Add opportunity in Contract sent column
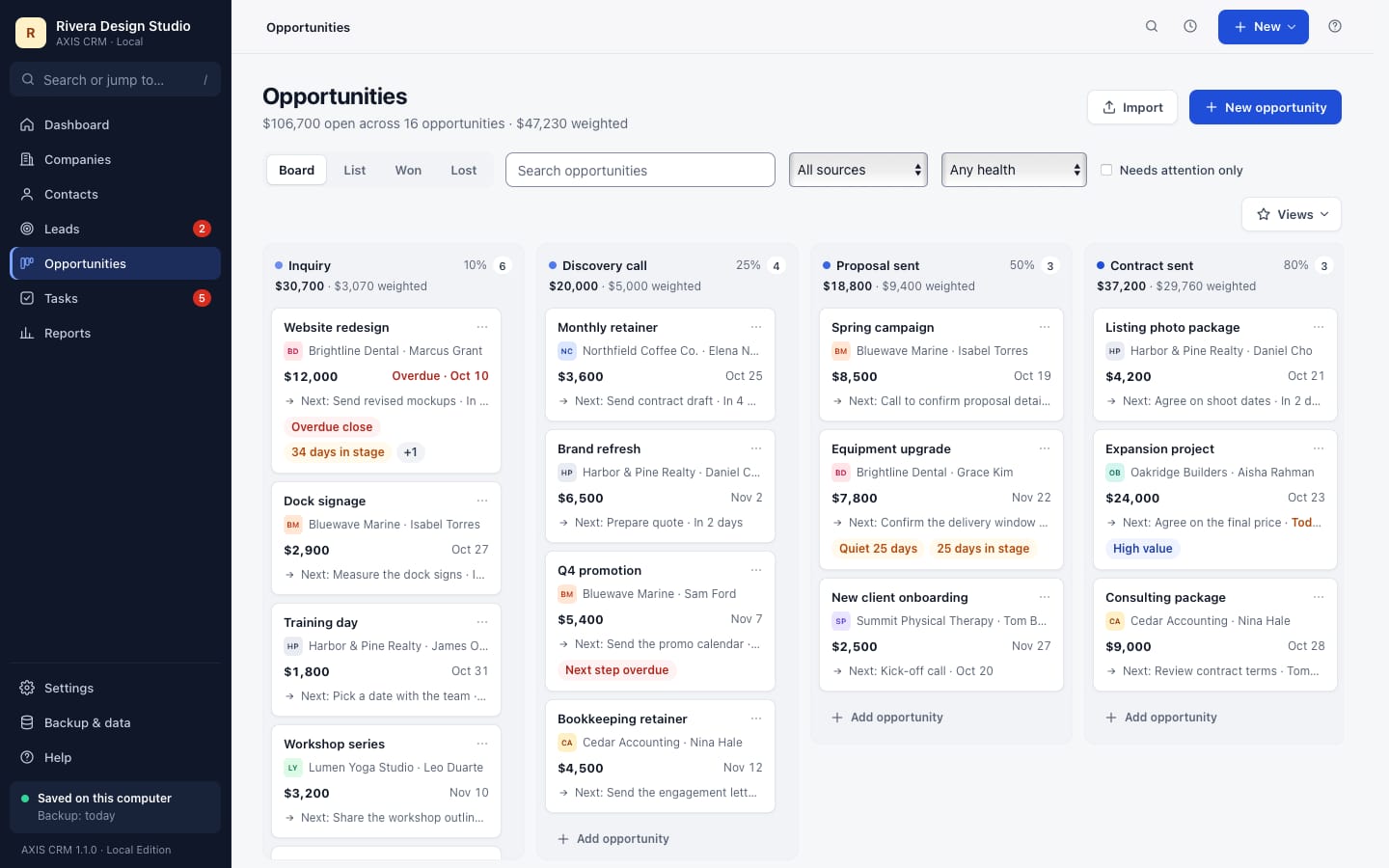The image size is (1389, 868). click(x=1161, y=718)
